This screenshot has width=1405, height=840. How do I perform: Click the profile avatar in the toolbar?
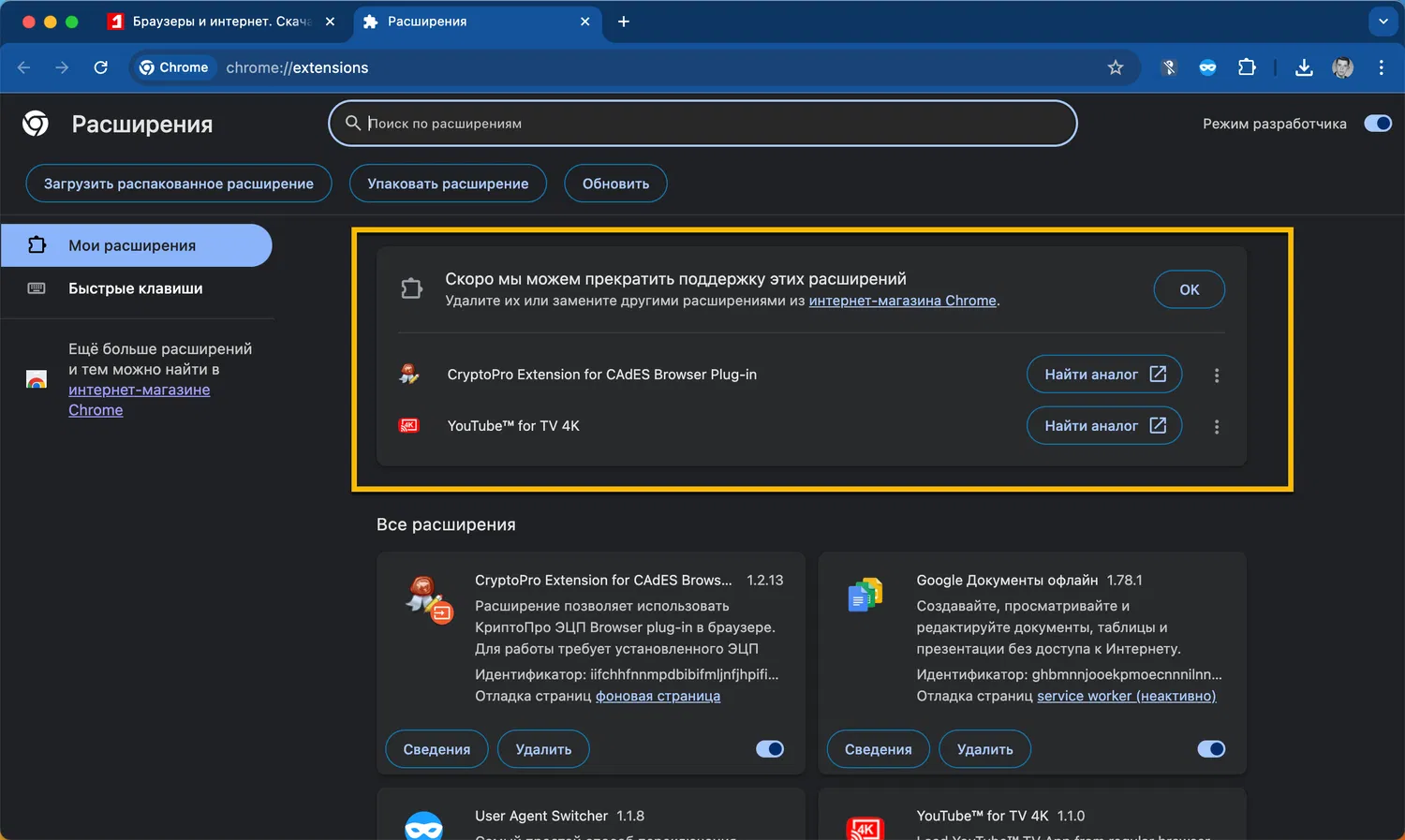coord(1342,67)
